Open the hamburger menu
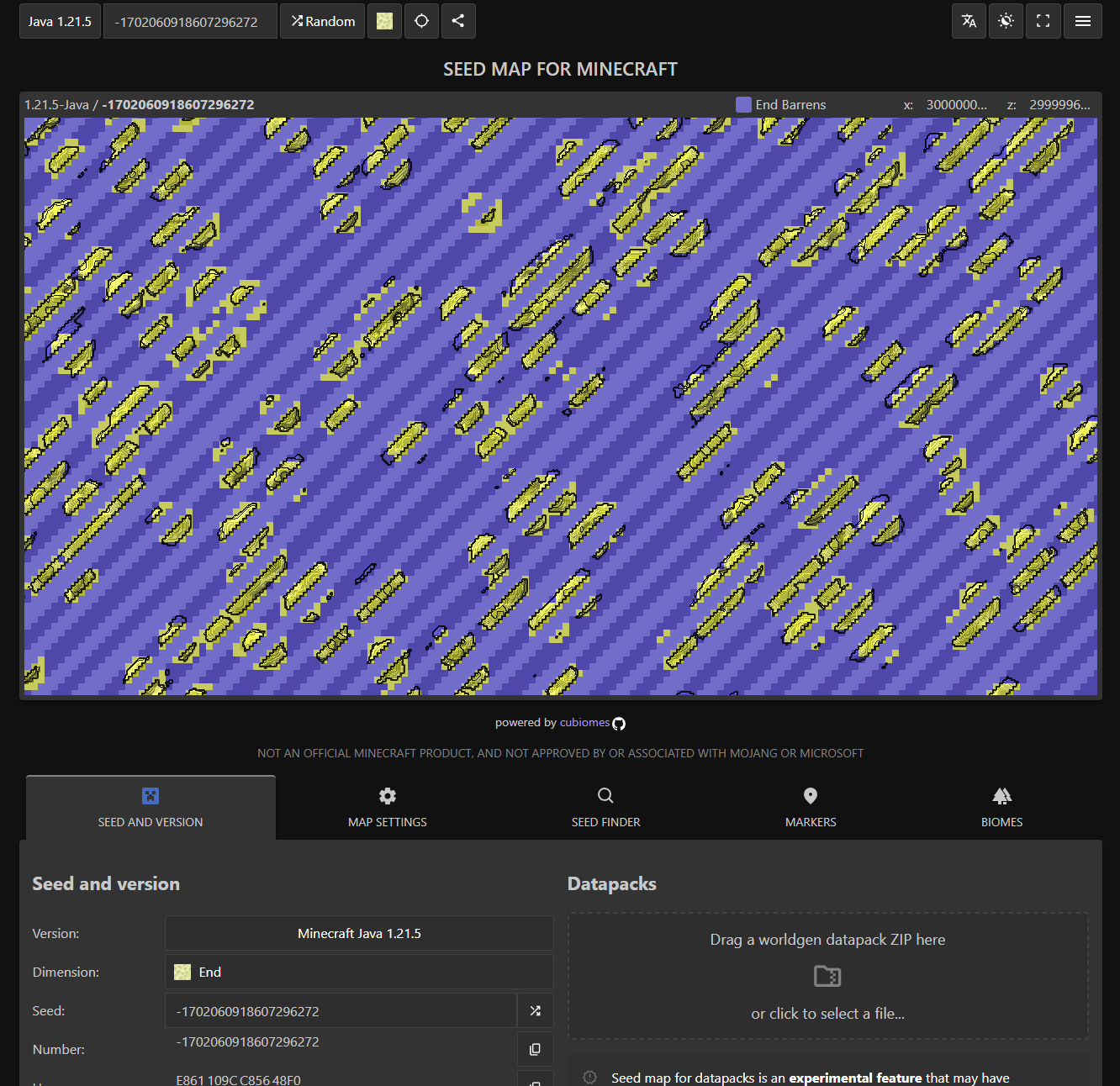Image resolution: width=1120 pixels, height=1086 pixels. click(x=1082, y=21)
